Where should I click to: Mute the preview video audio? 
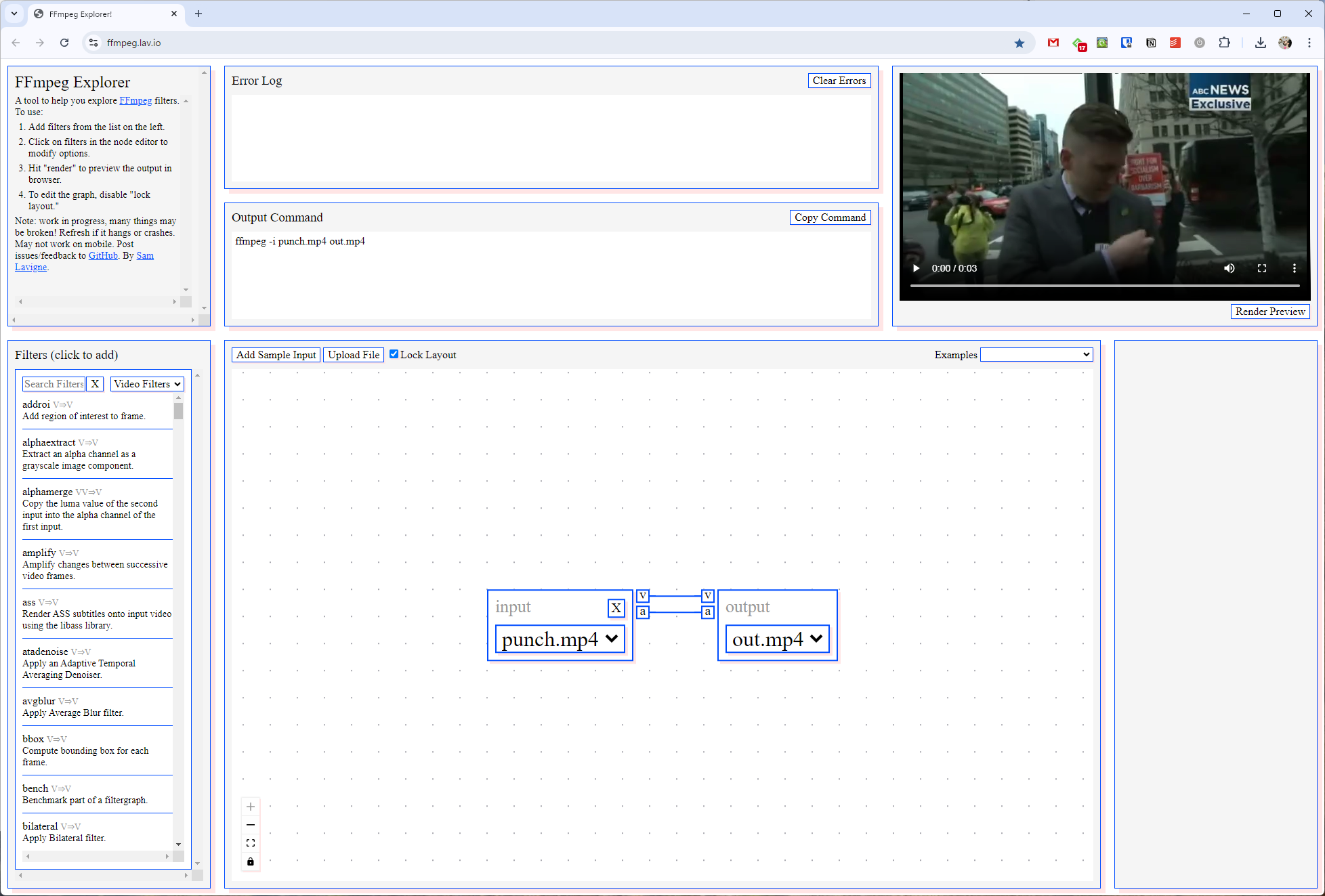click(1229, 268)
